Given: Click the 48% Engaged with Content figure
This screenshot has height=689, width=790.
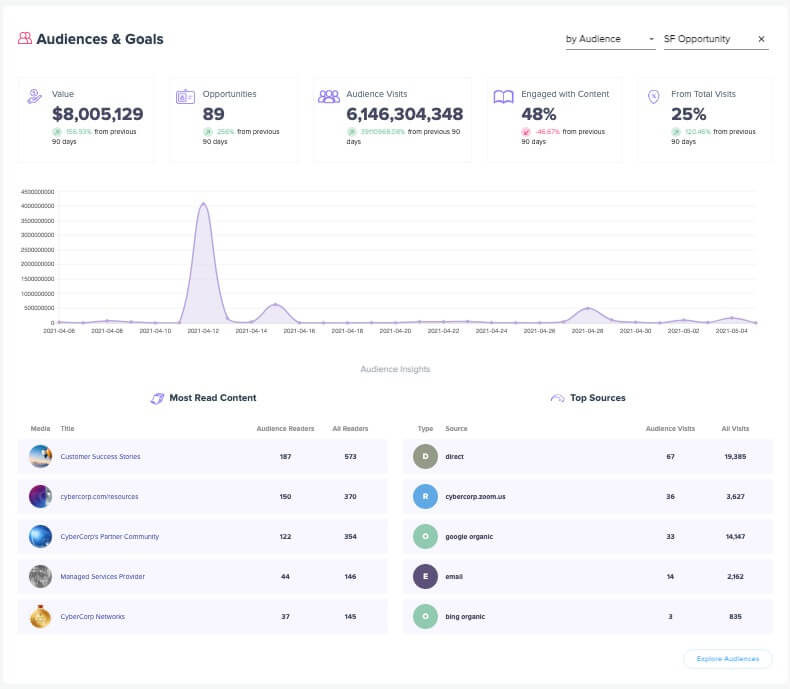Looking at the screenshot, I should coord(539,114).
